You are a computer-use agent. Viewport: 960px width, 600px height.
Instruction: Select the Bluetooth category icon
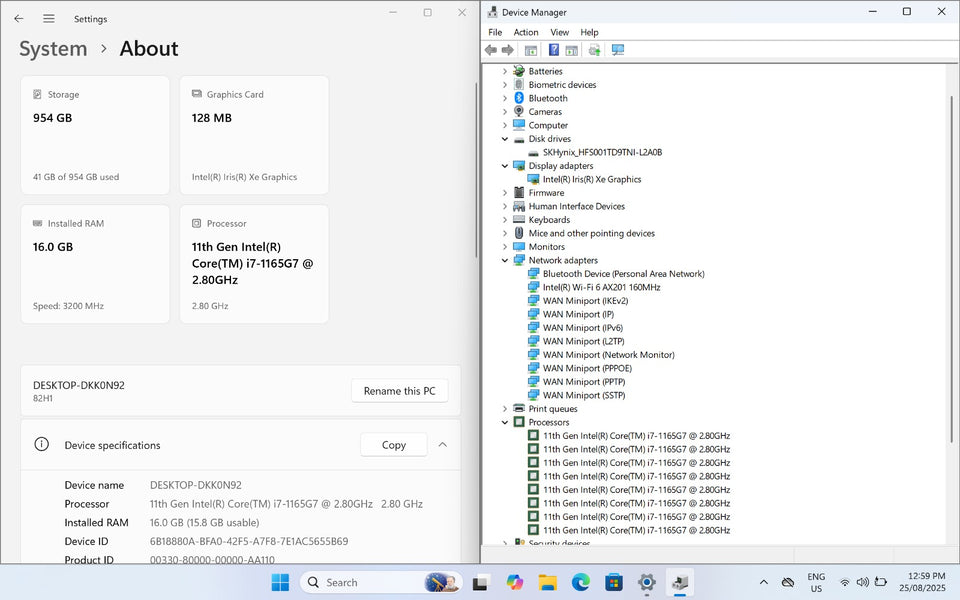coord(519,98)
